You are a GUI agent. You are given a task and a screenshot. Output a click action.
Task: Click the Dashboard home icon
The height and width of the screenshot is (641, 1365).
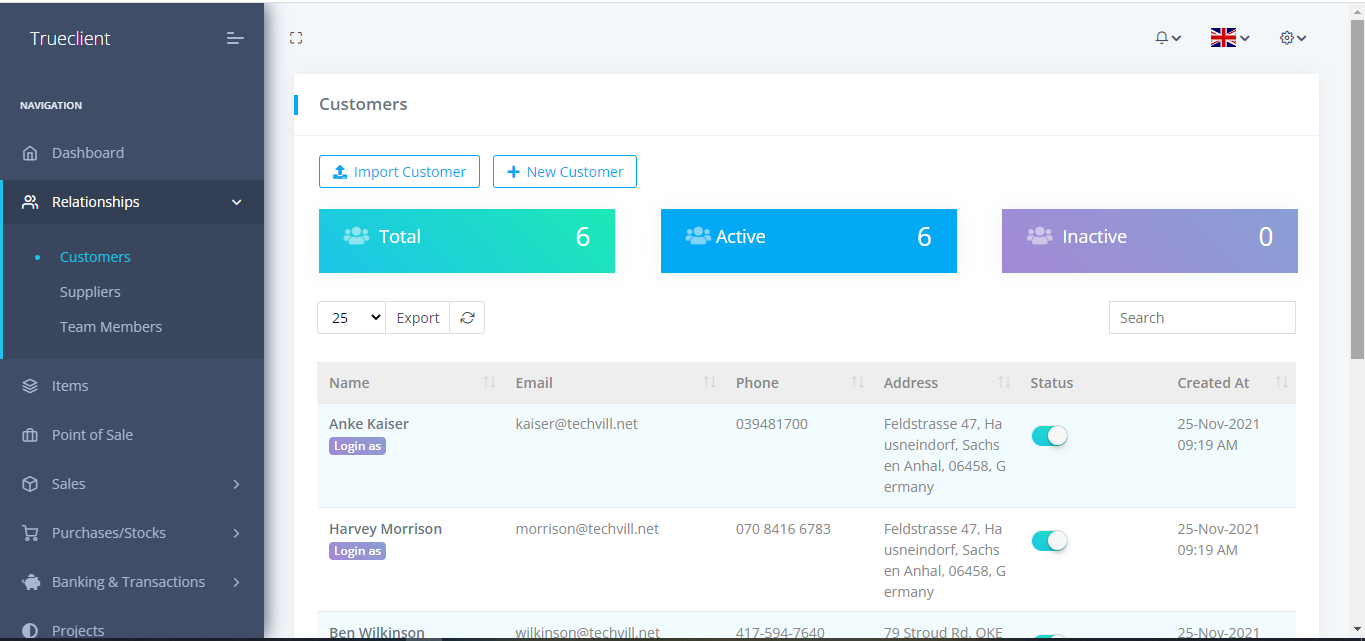pyautogui.click(x=30, y=153)
